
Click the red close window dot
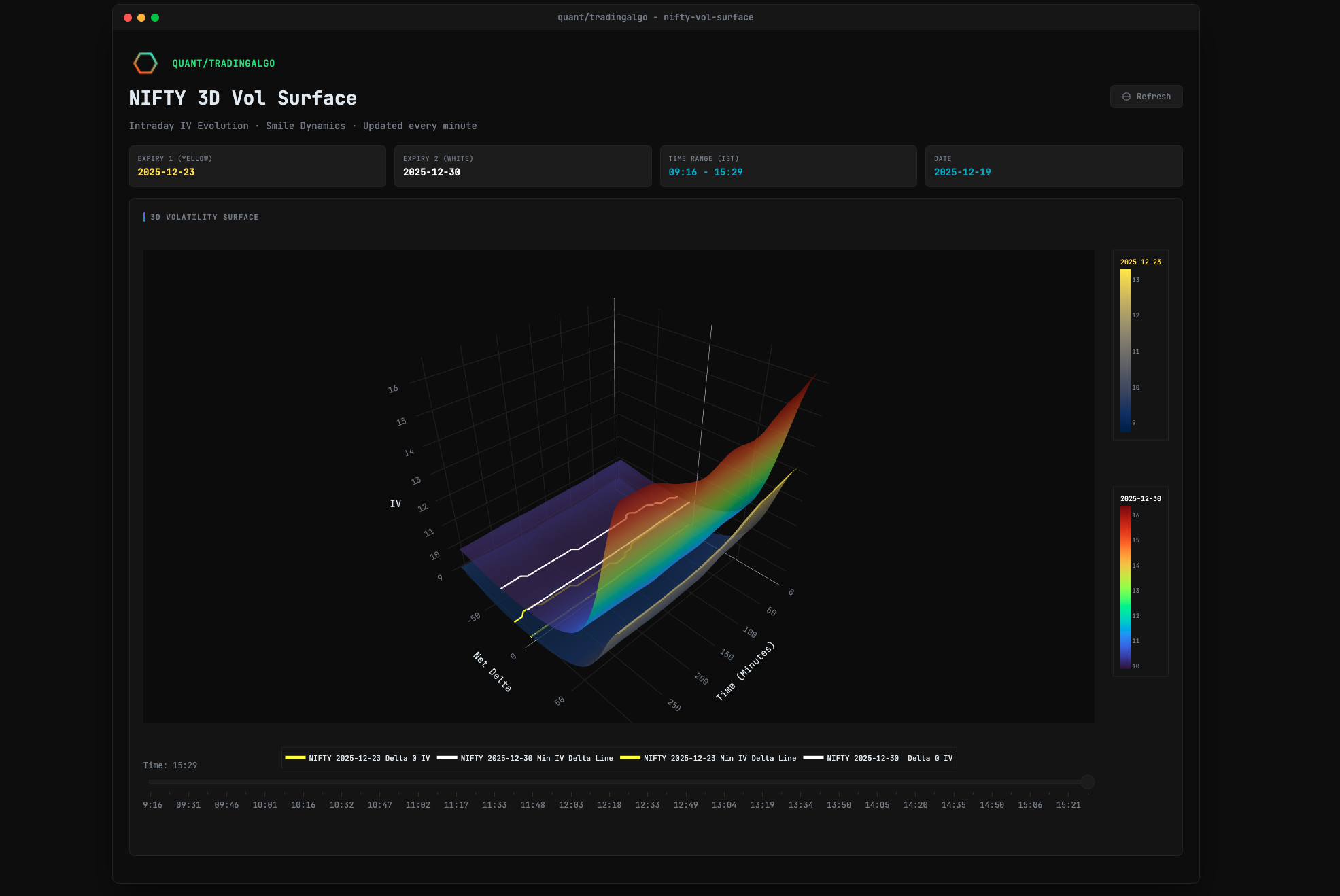point(128,18)
